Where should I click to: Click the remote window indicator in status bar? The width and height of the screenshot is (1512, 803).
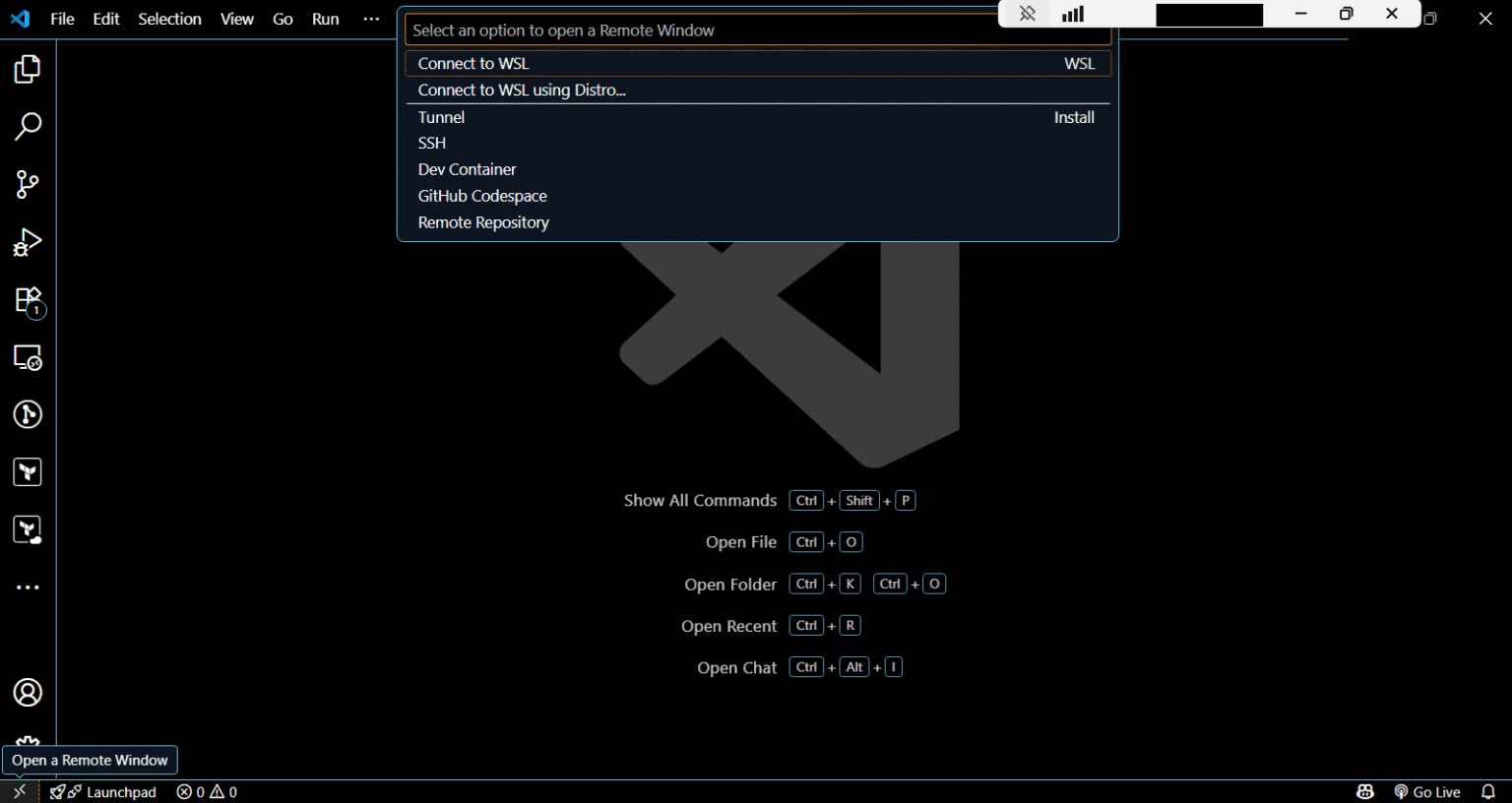click(19, 792)
